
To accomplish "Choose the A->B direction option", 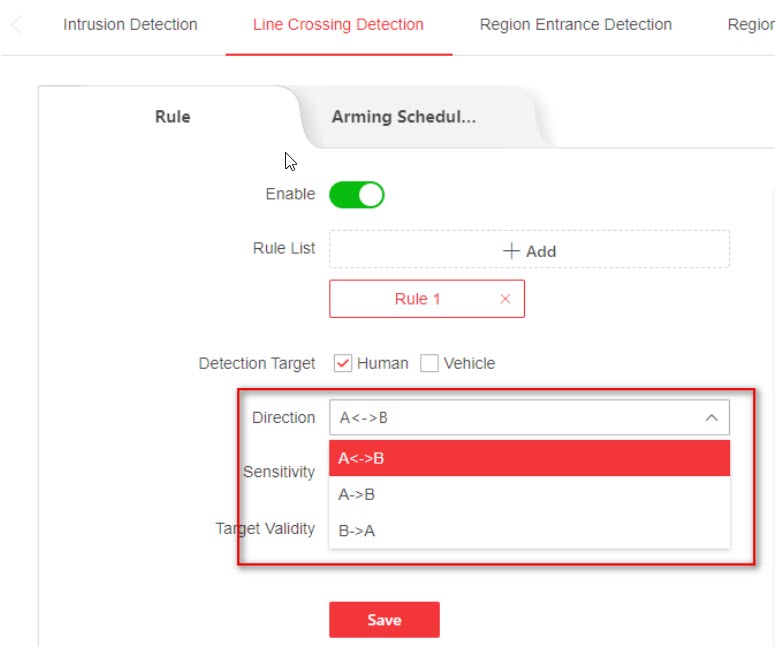I will 357,495.
